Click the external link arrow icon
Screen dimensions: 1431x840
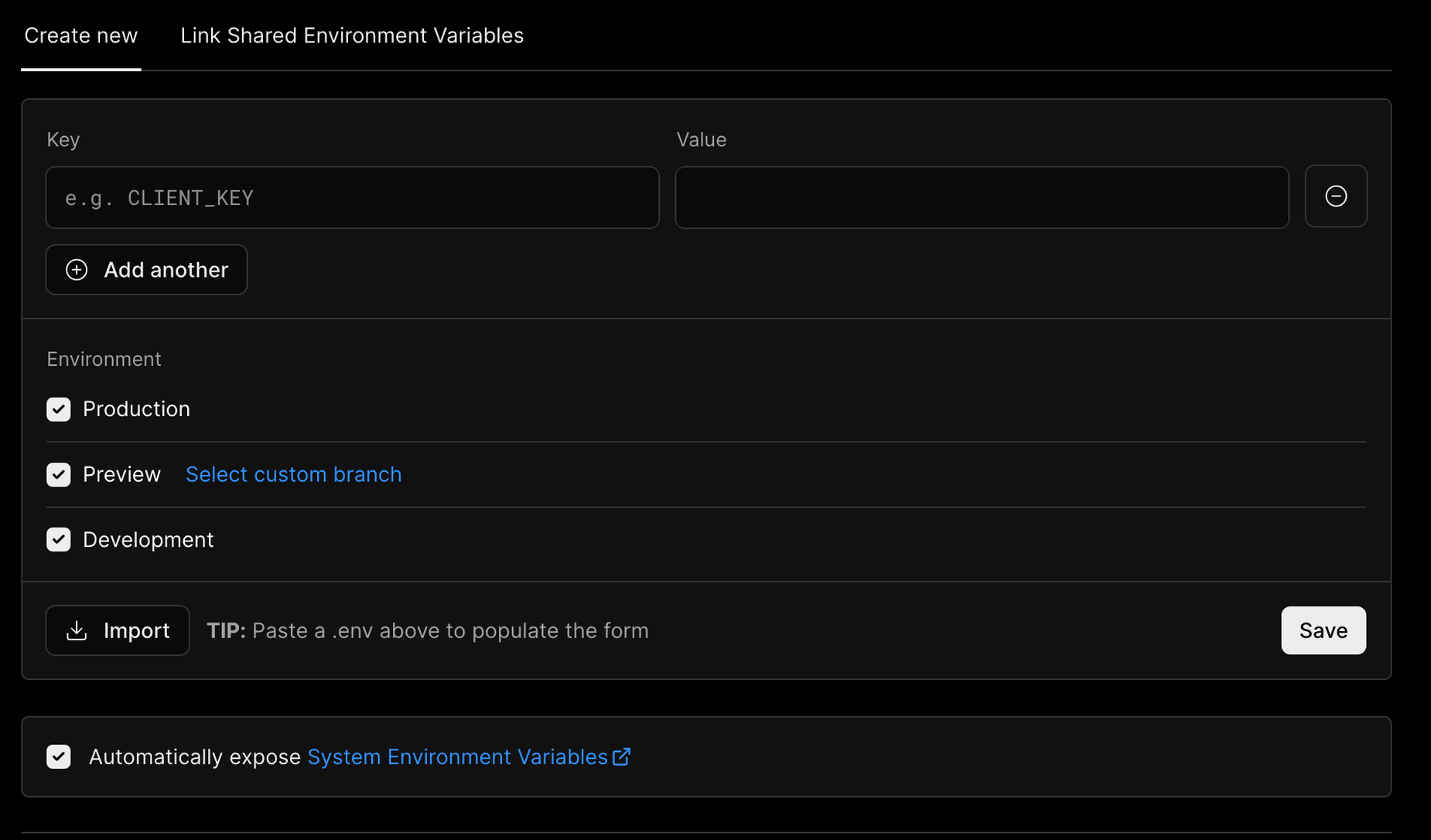[x=622, y=756]
